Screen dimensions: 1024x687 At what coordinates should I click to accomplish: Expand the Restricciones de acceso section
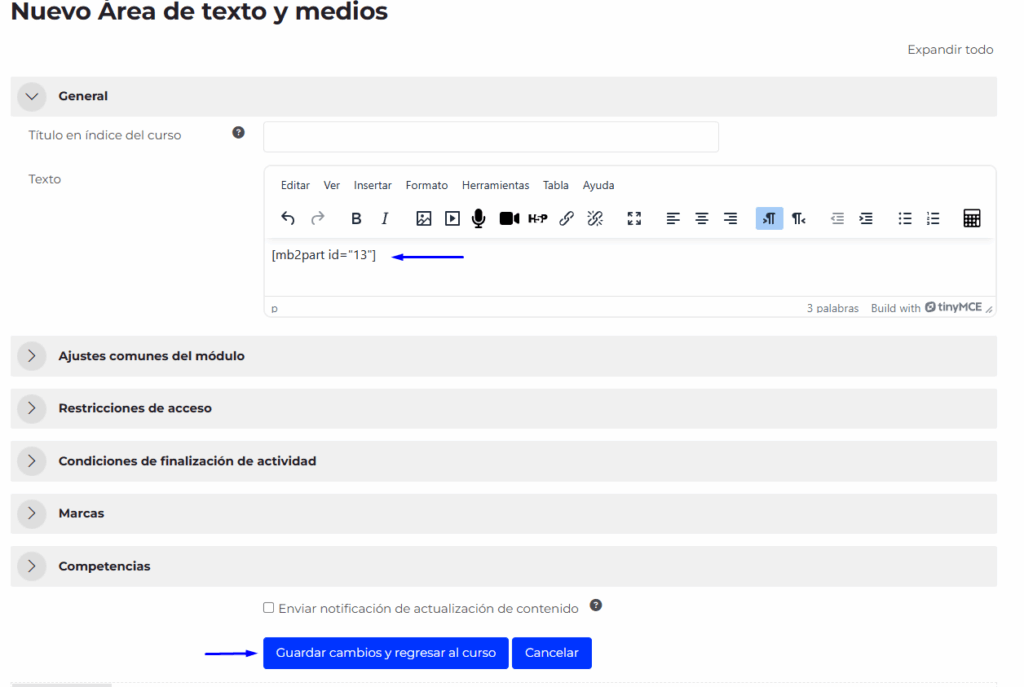[32, 408]
